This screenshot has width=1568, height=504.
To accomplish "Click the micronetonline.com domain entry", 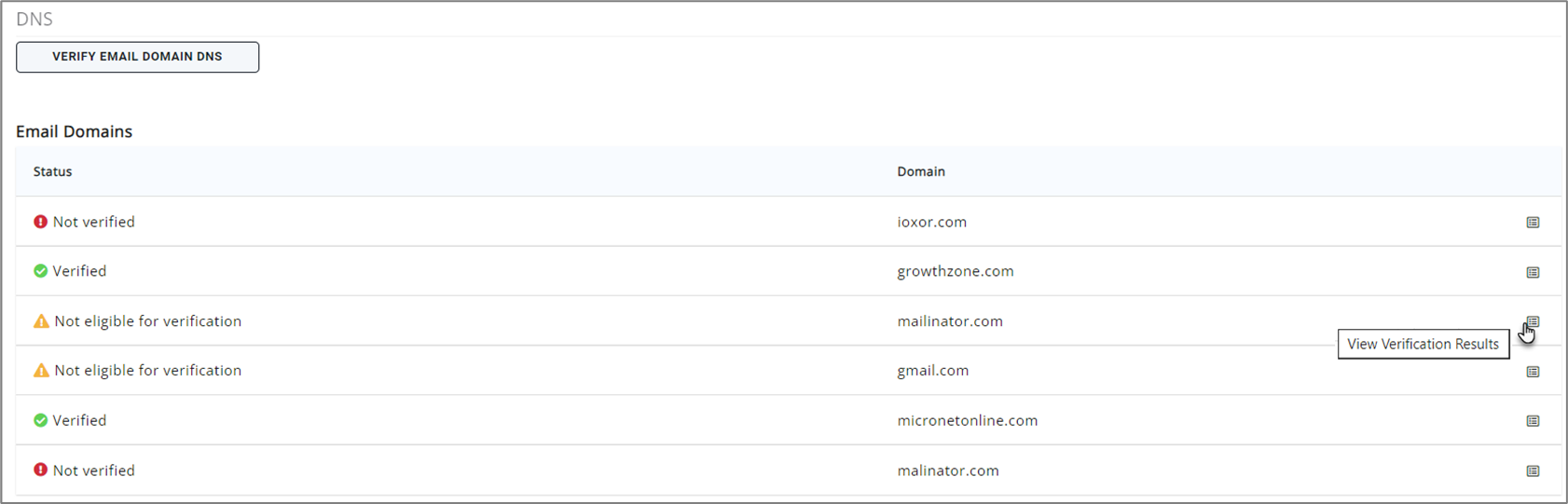I will click(967, 420).
